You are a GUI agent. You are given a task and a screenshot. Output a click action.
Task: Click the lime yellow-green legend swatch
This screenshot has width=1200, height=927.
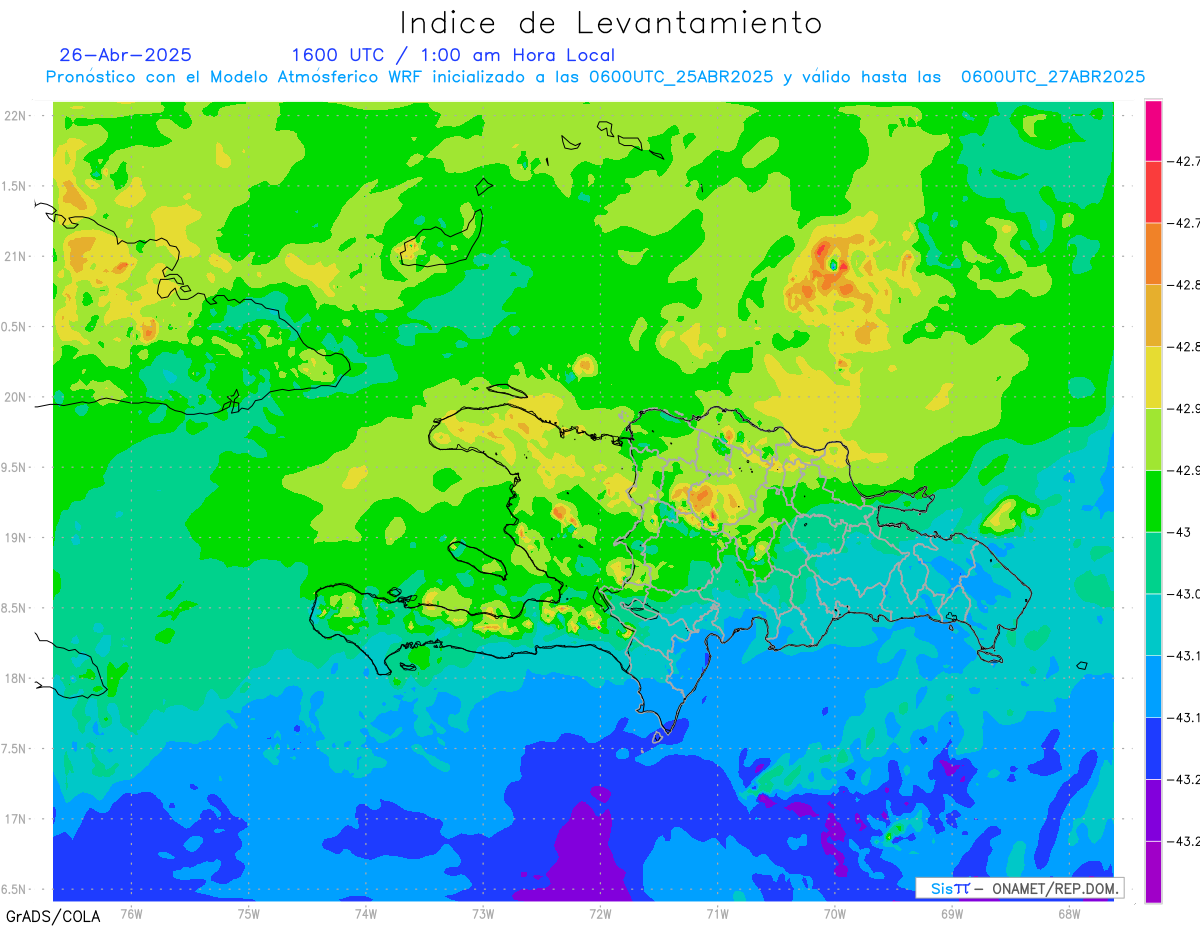[1153, 439]
